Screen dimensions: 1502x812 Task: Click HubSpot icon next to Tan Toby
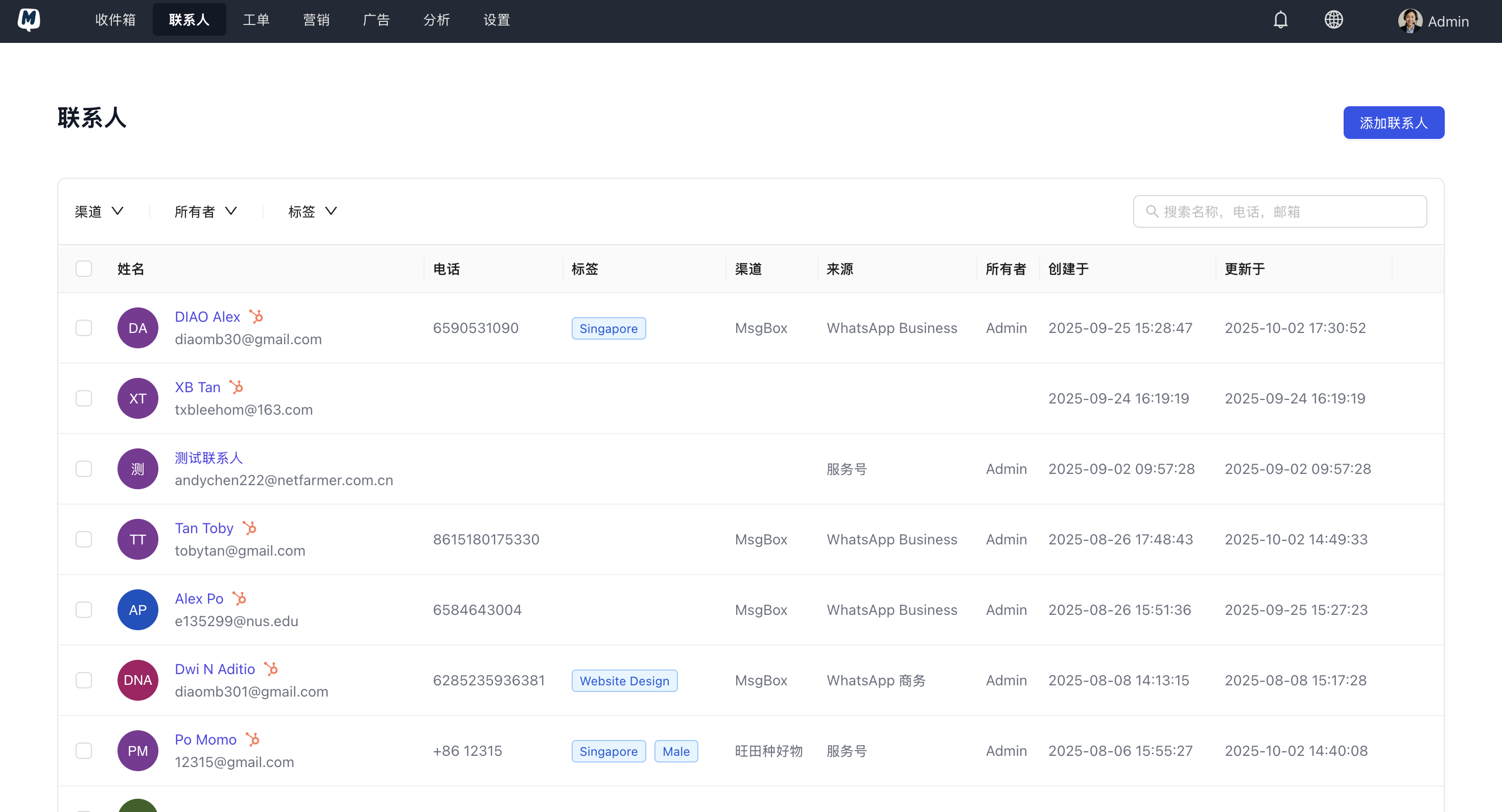(x=249, y=528)
